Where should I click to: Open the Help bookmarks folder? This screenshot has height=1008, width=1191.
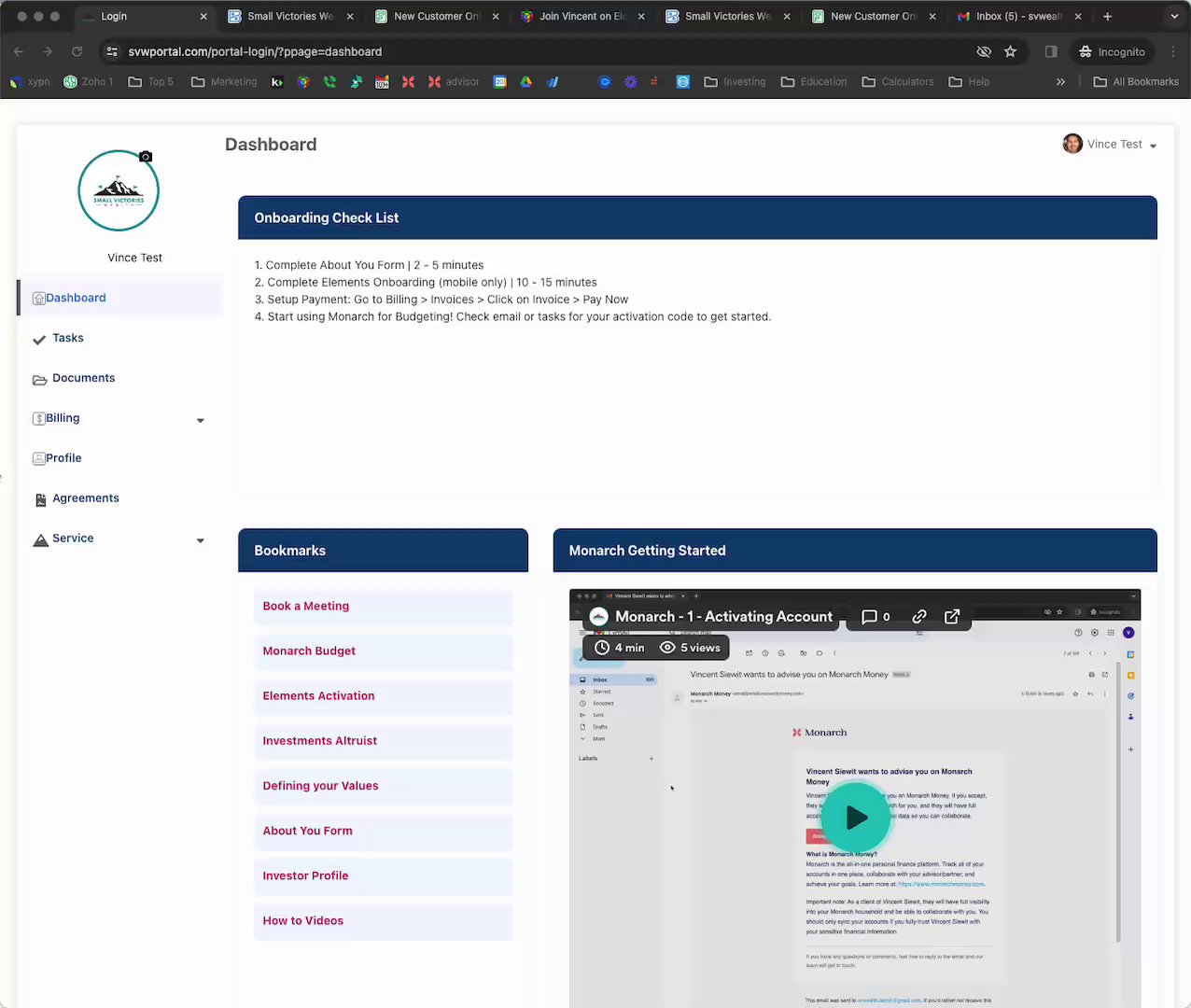(969, 82)
